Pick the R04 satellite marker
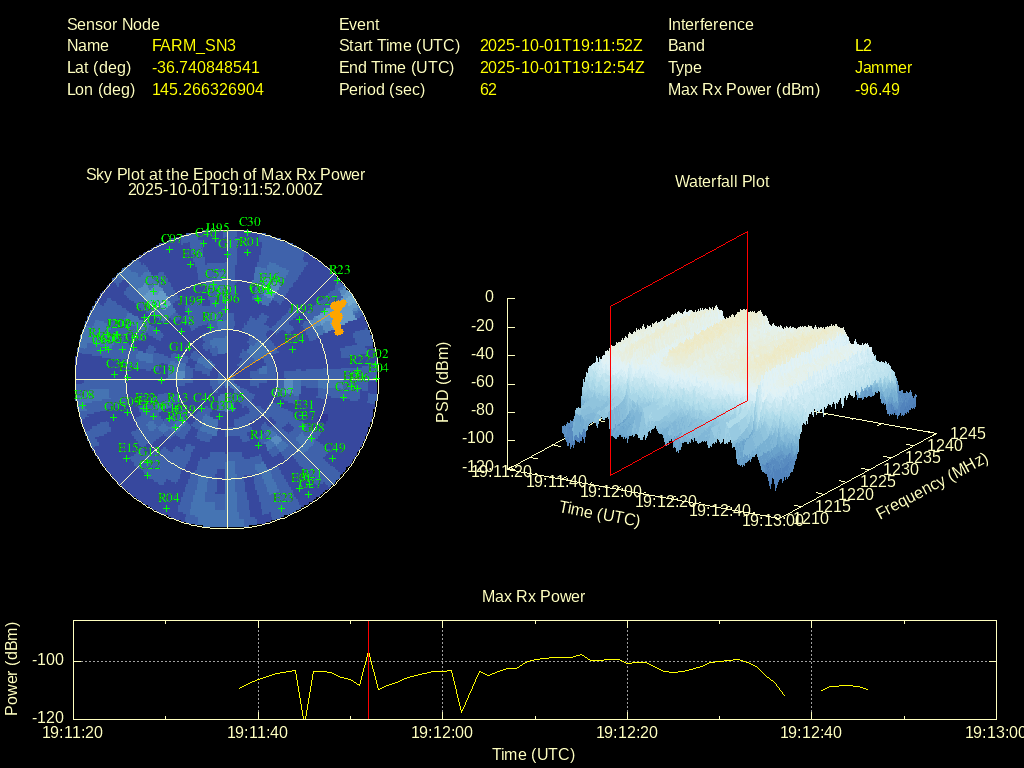The image size is (1024, 768). point(168,509)
